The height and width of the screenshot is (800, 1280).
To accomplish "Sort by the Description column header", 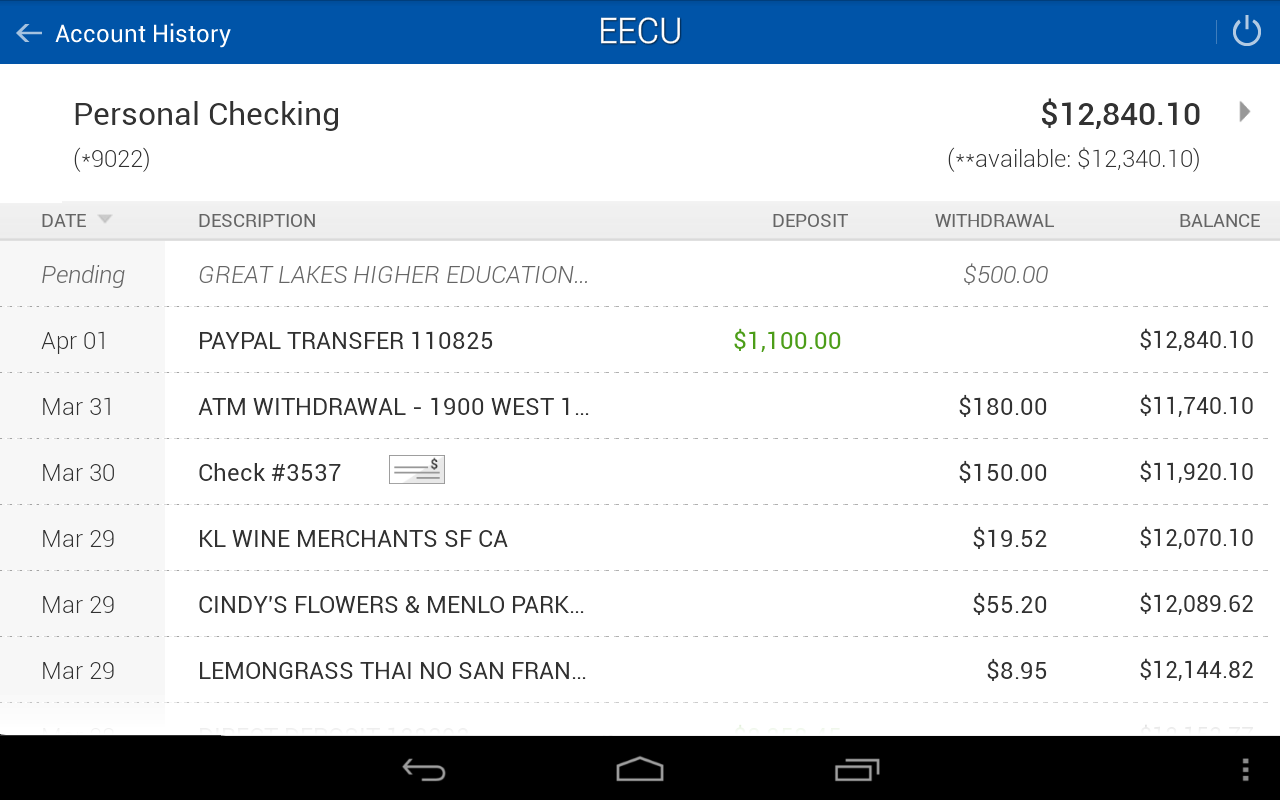I will (257, 221).
